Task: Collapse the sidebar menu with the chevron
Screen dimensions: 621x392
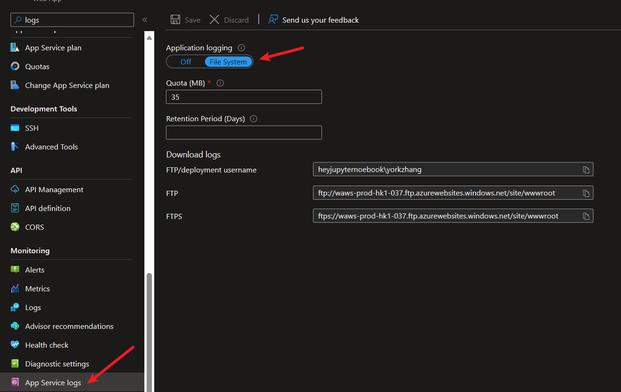Action: 145,20
